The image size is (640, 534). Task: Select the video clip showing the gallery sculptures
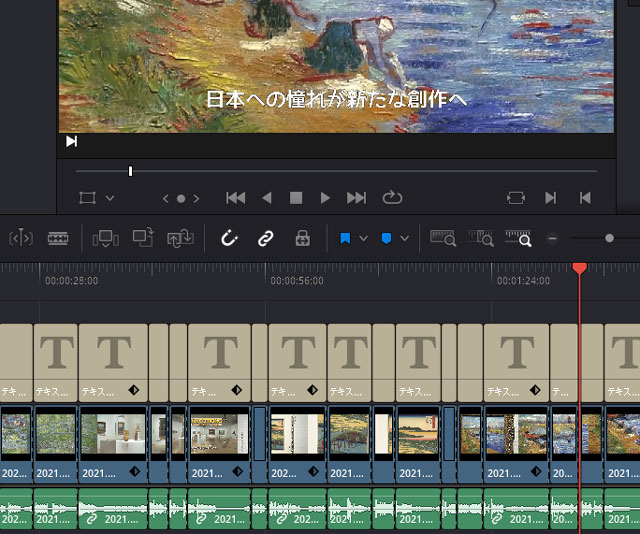(x=113, y=445)
